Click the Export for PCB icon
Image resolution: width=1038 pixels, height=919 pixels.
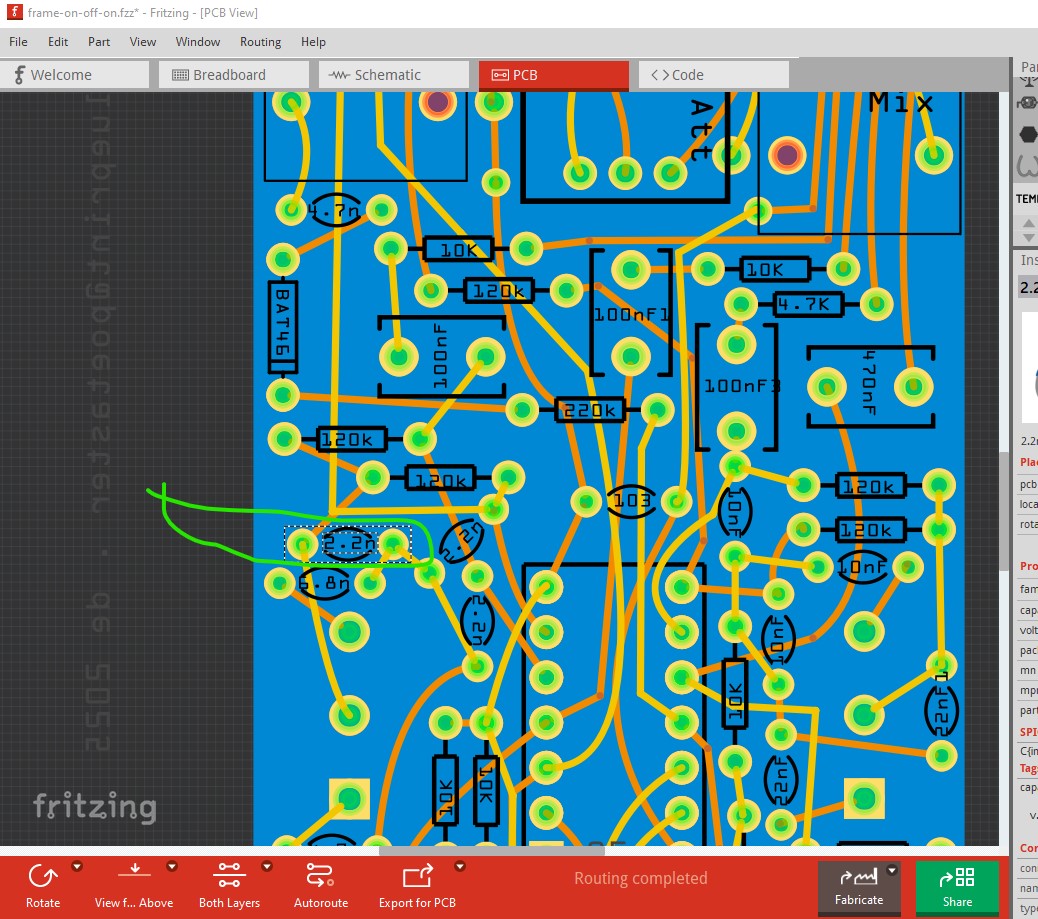tap(416, 877)
